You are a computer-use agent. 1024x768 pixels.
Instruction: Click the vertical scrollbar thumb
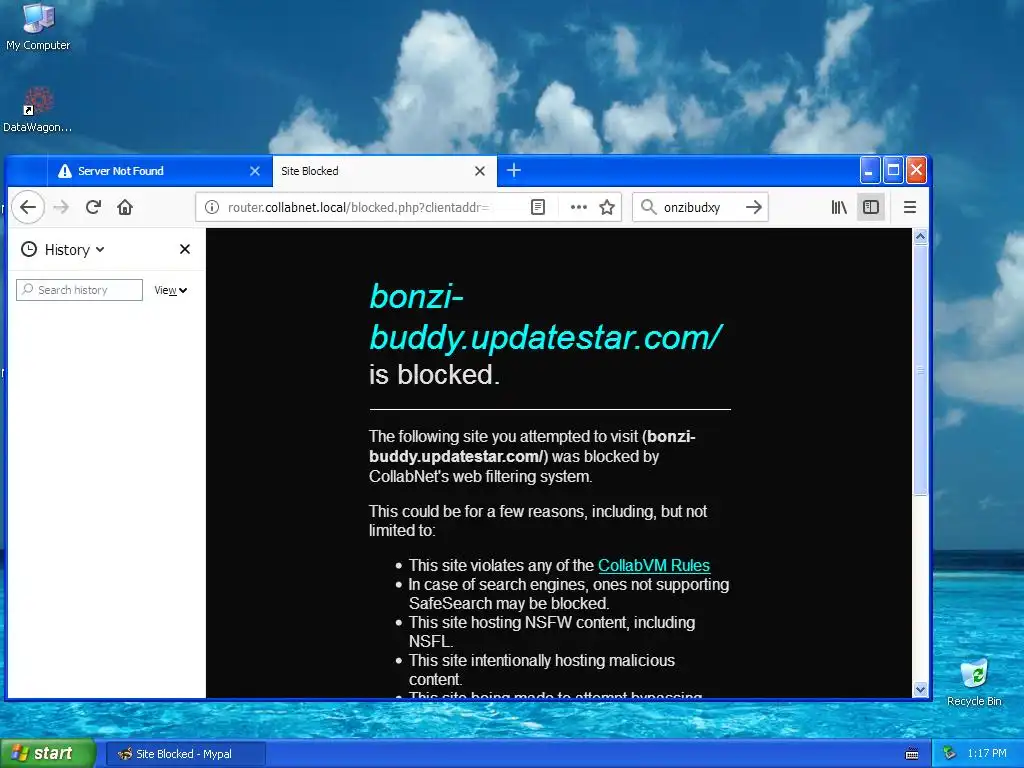point(920,370)
